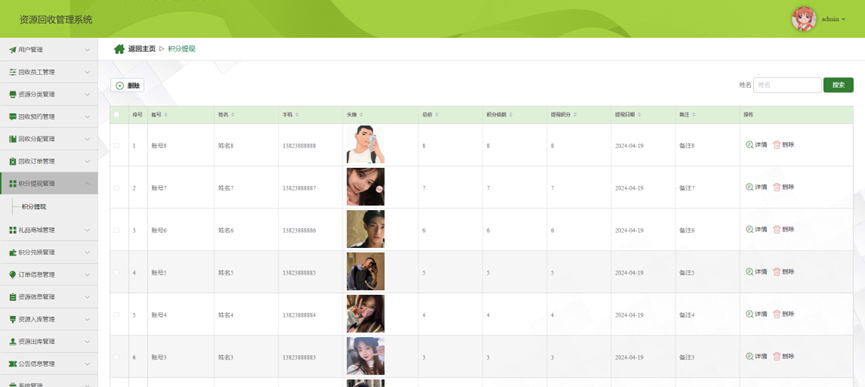Expand 资源信息管理 using its chevron
The height and width of the screenshot is (387, 865).
[87, 297]
